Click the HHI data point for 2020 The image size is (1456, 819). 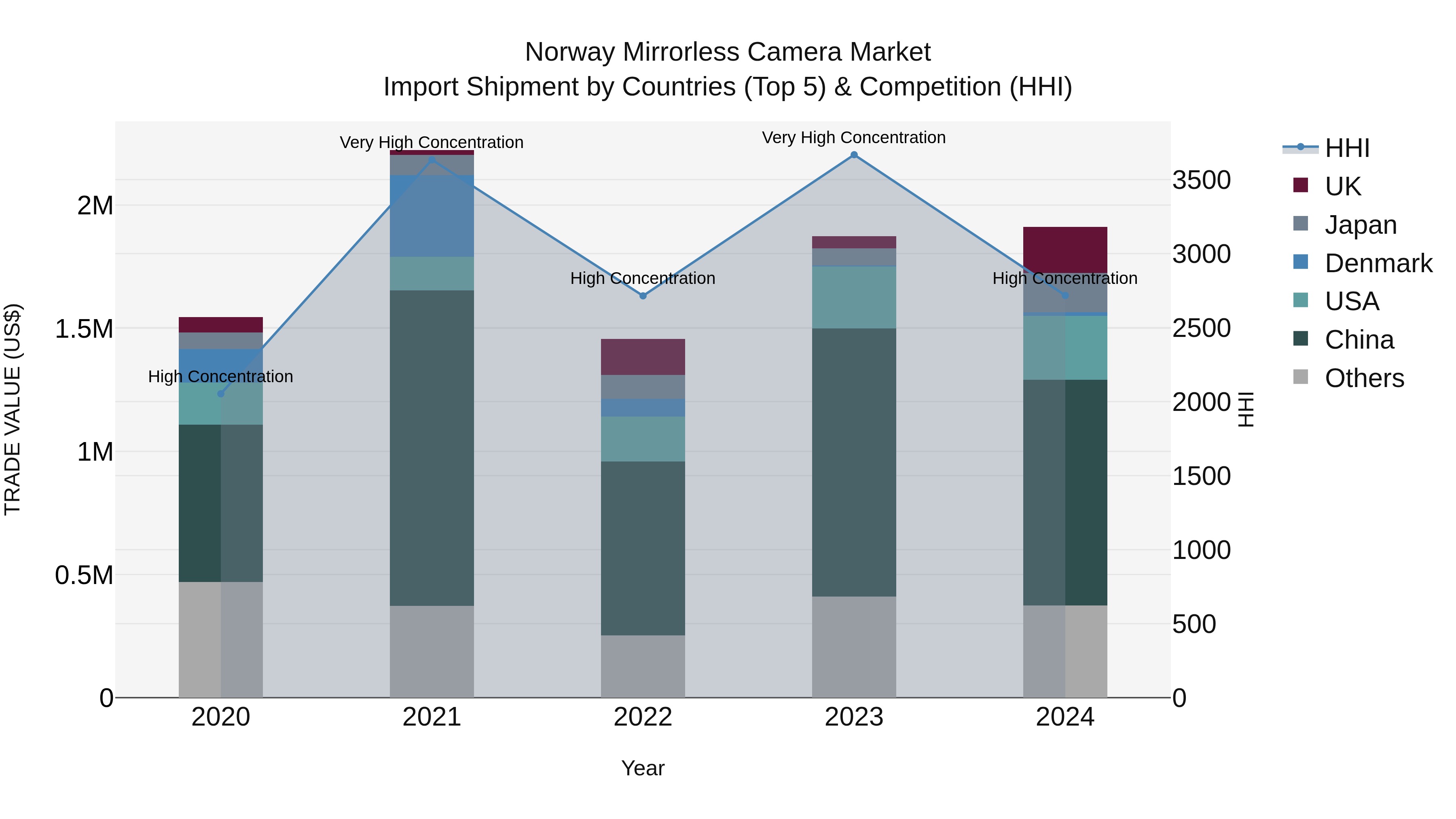coord(221,394)
